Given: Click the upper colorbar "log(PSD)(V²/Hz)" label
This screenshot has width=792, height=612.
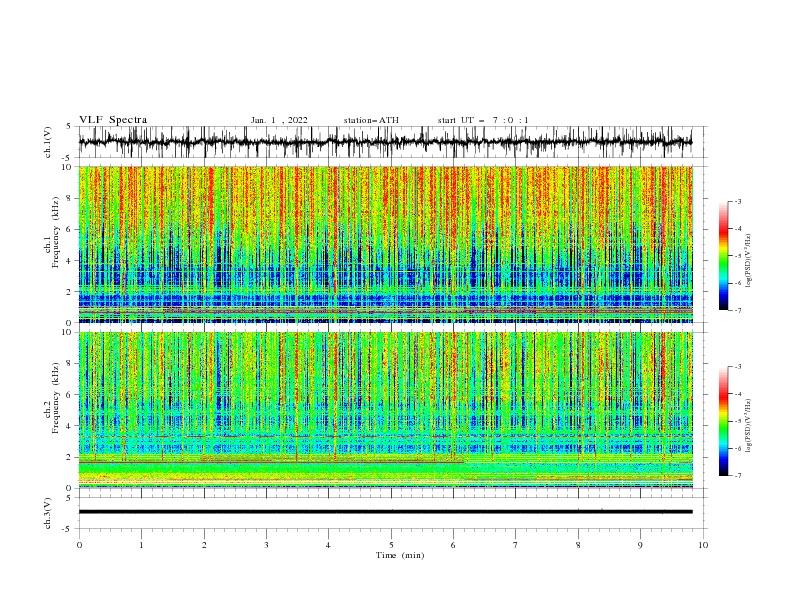Looking at the screenshot, I should point(749,261).
